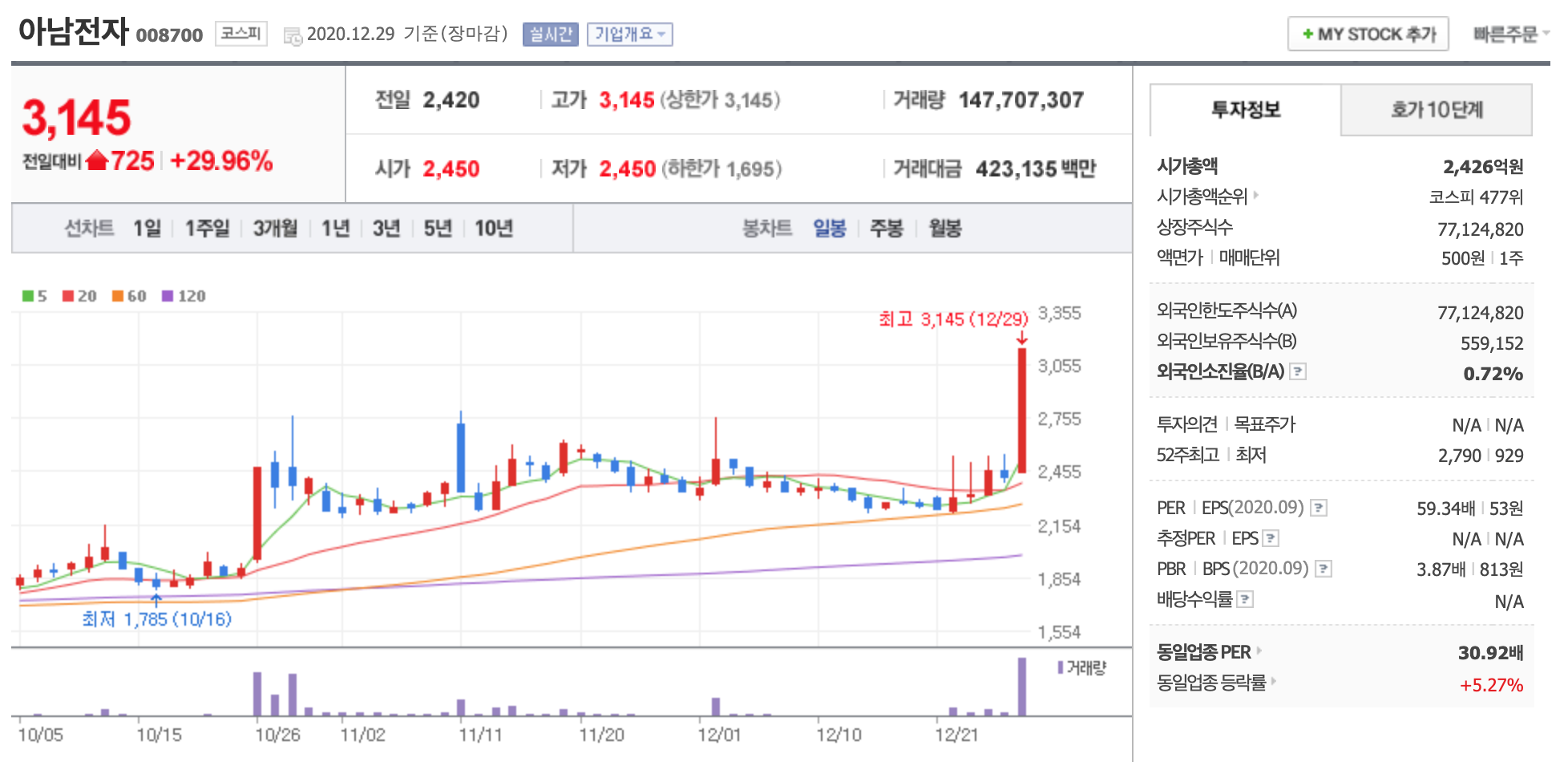Select the 1년 line chart period
Screen dimensions: 1568x762
click(x=336, y=229)
